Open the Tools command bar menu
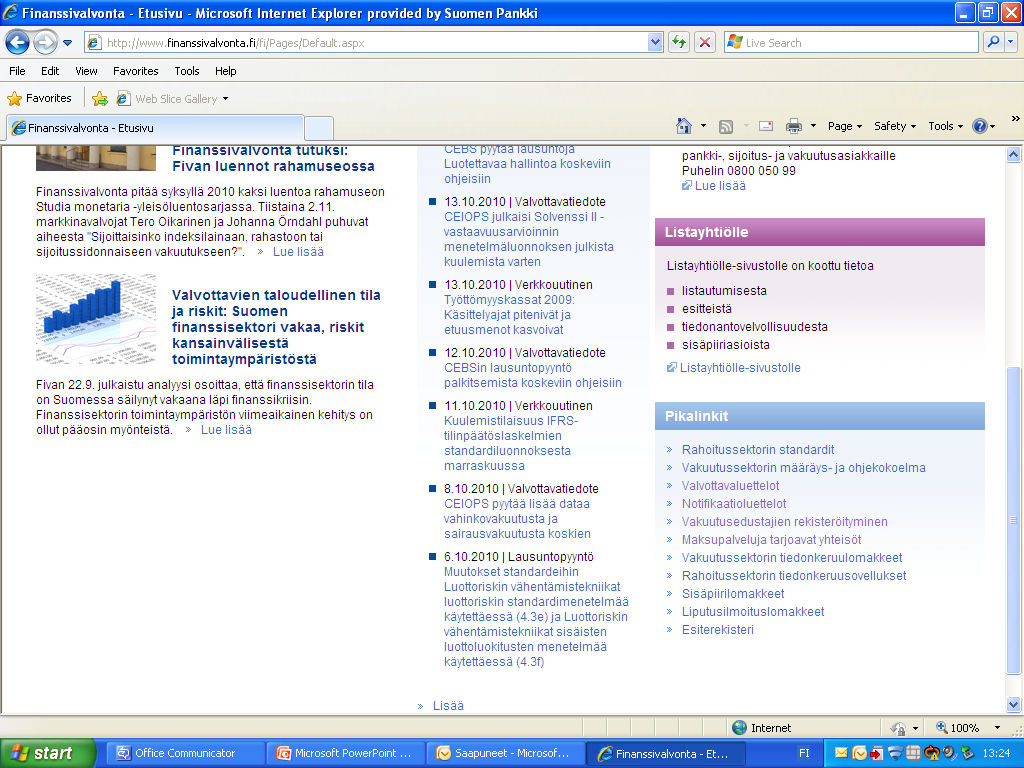 946,126
